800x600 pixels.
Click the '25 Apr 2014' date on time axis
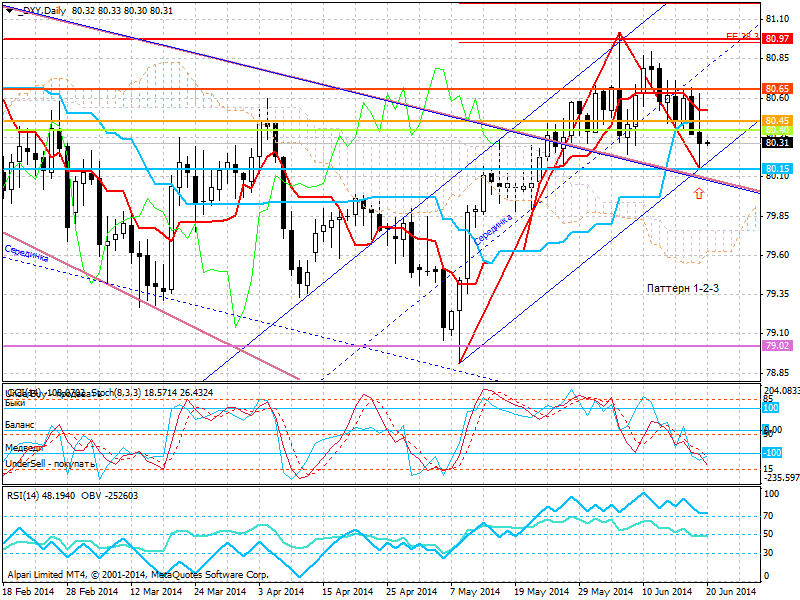pyautogui.click(x=412, y=591)
